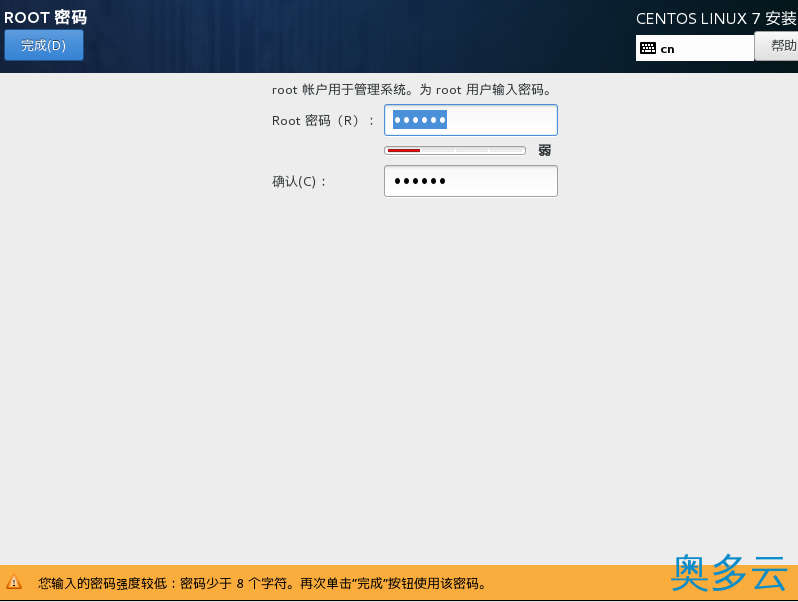Click the weak password warning message
The width and height of the screenshot is (798, 602).
[262, 583]
